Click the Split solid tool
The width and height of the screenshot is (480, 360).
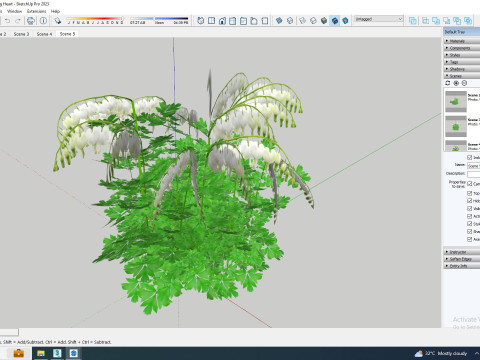pyautogui.click(x=468, y=21)
